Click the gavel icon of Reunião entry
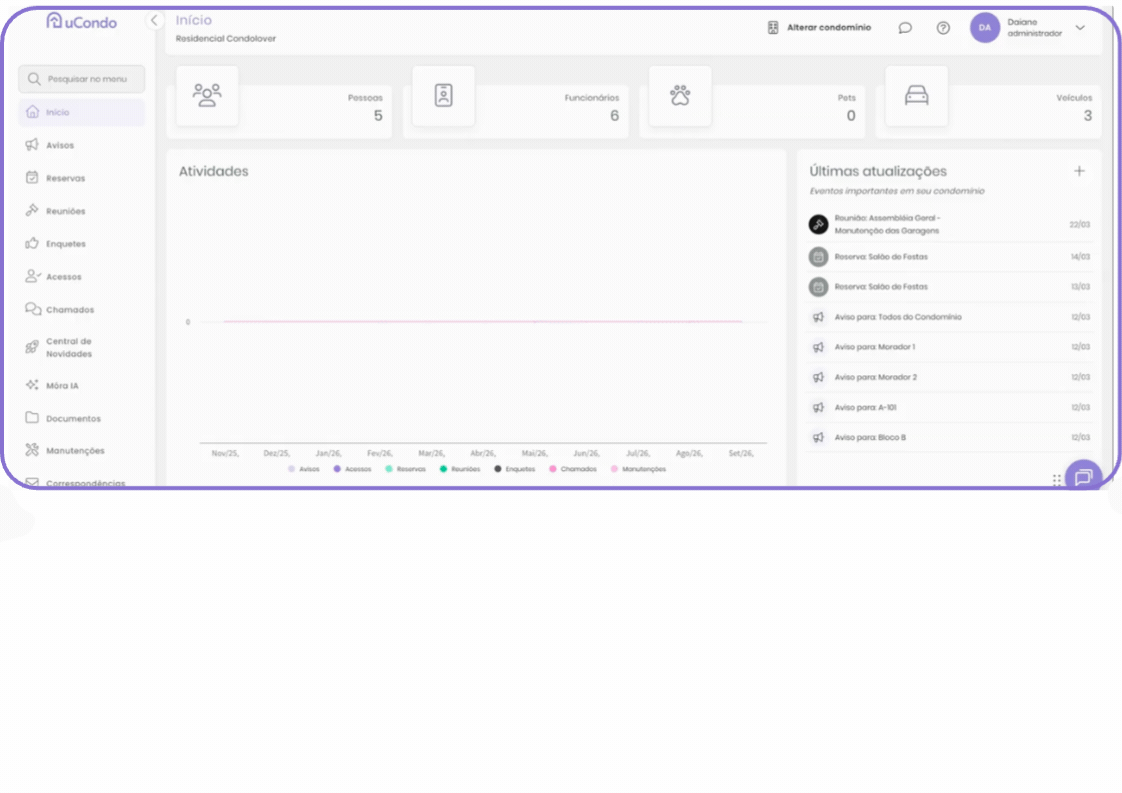 coord(818,225)
